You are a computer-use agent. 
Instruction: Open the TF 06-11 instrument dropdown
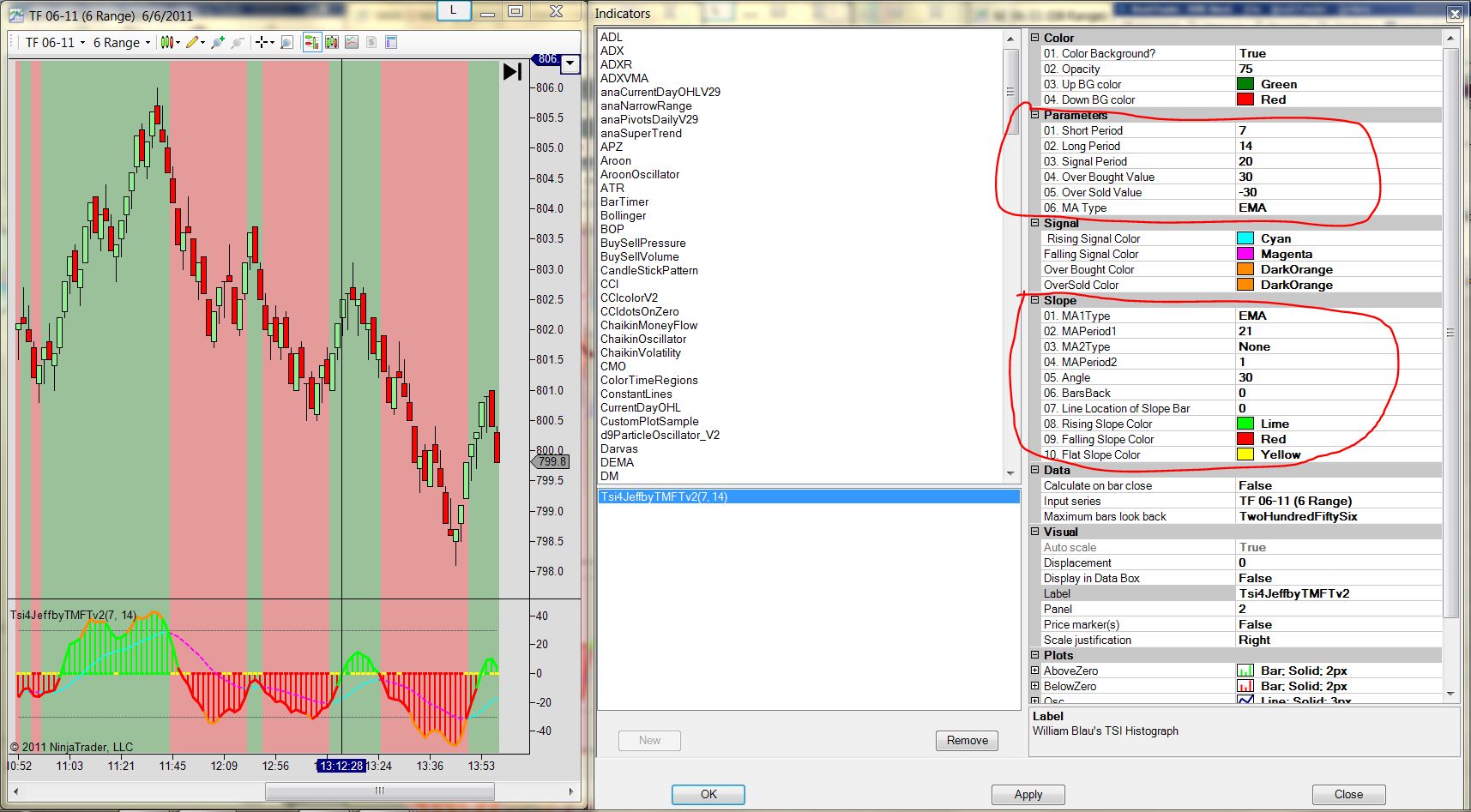(x=55, y=42)
